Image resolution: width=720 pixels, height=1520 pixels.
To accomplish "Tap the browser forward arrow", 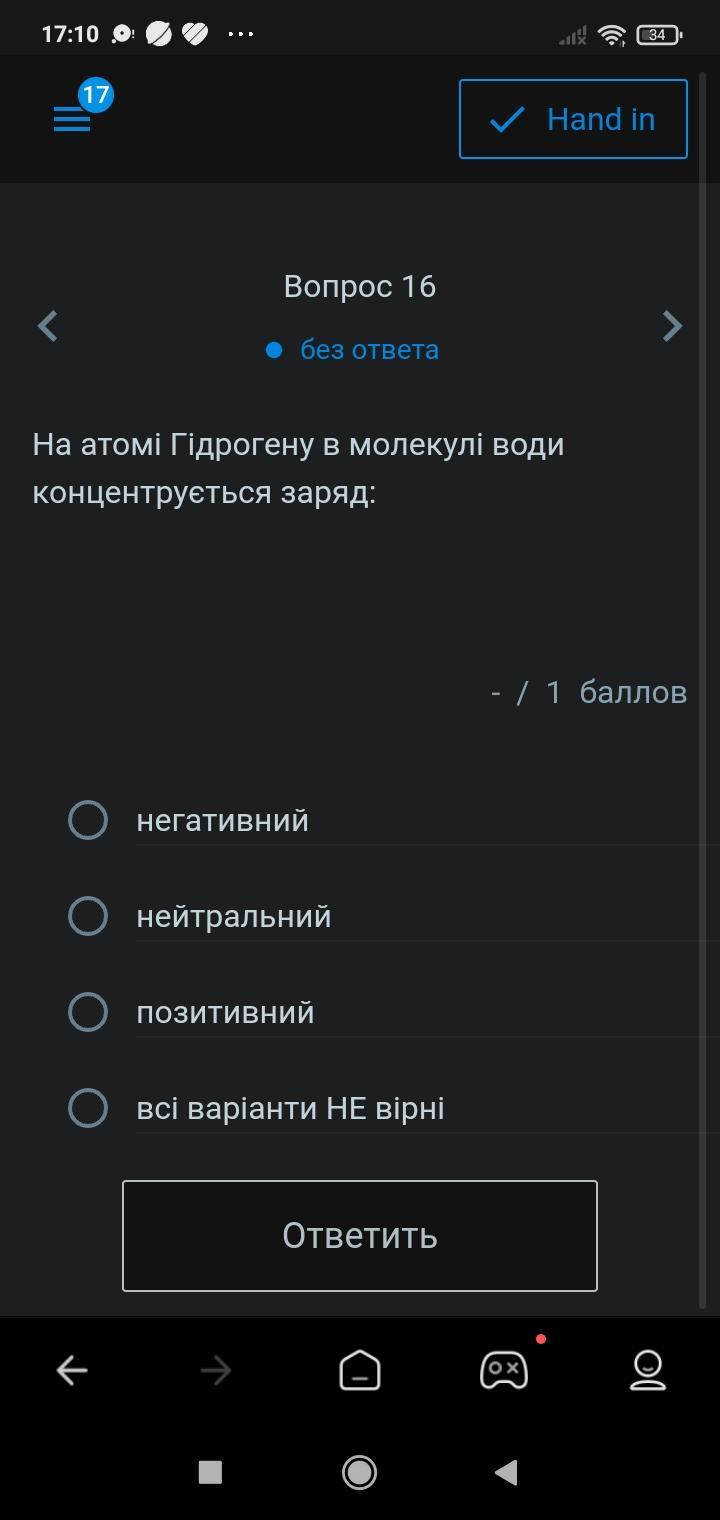I will point(216,1370).
